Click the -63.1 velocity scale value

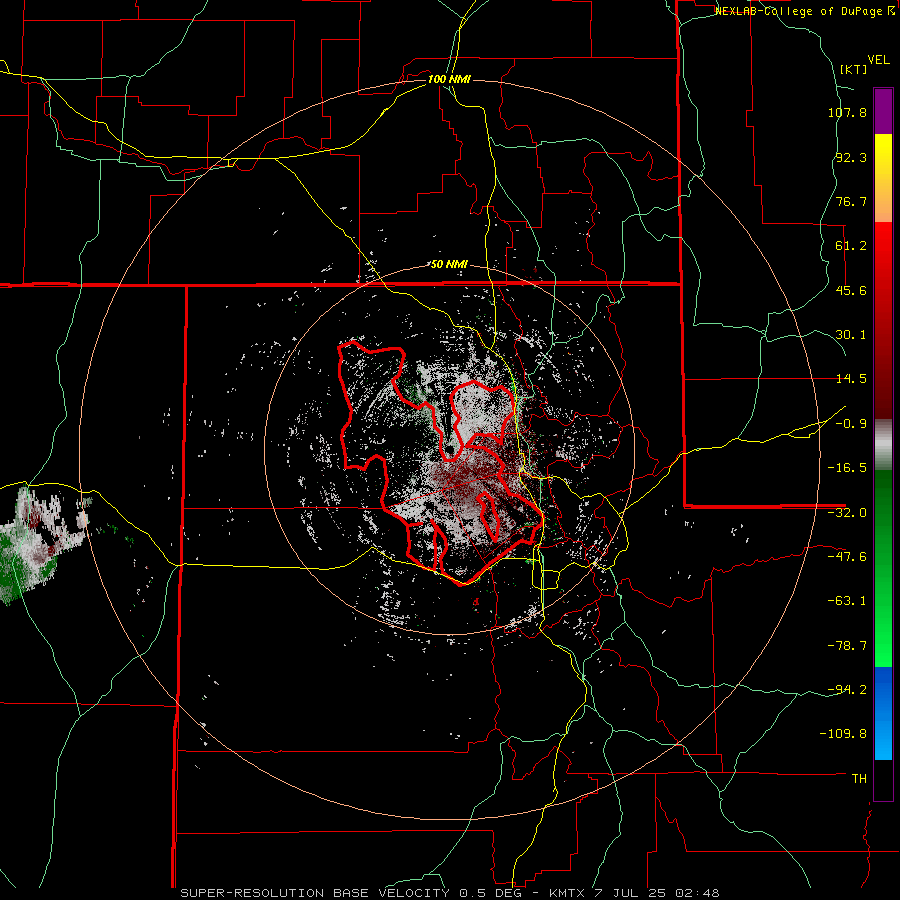[847, 601]
